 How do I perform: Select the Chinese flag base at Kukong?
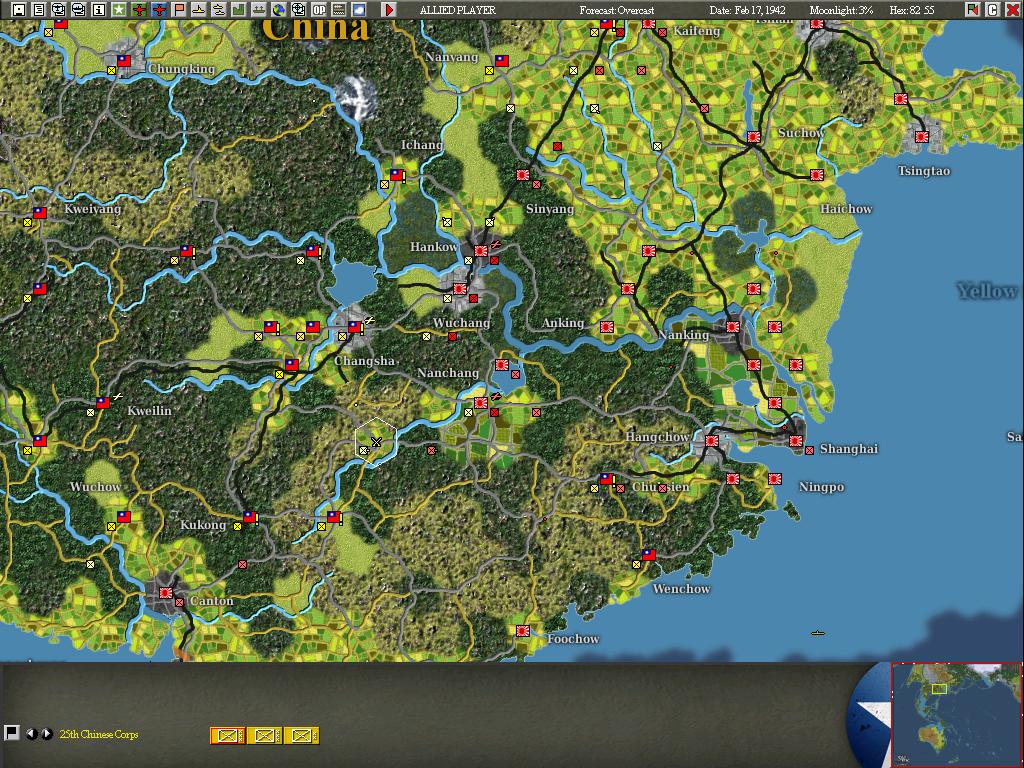coord(249,517)
